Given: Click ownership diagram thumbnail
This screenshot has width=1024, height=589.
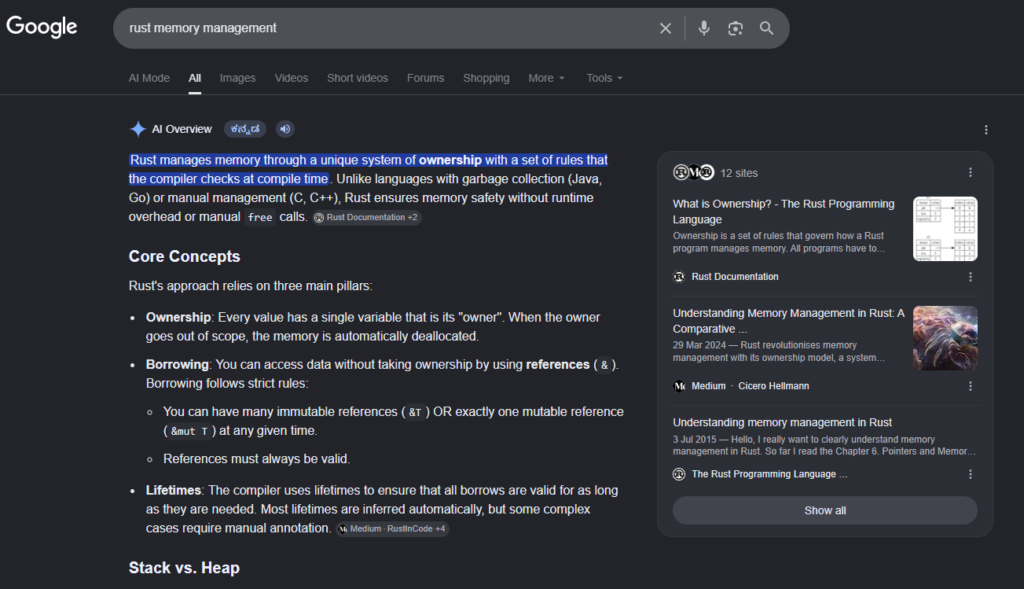Looking at the screenshot, I should 945,229.
